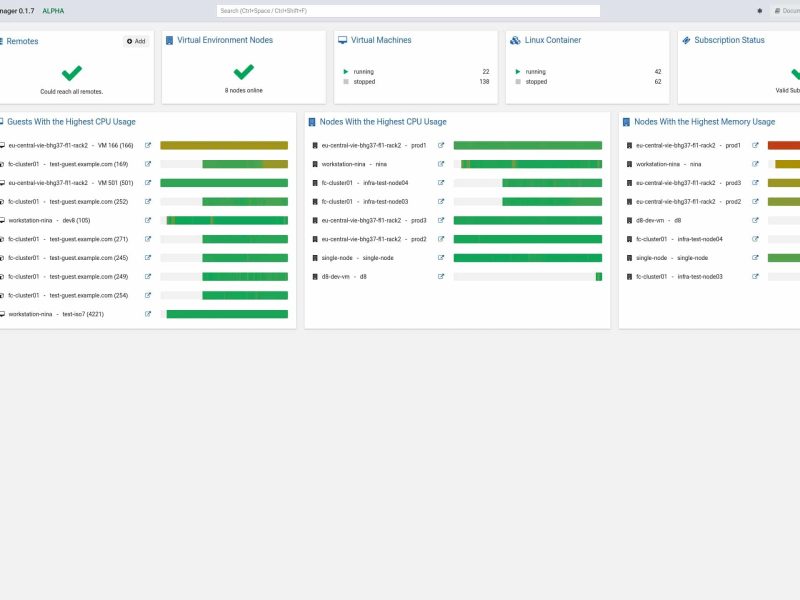The height and width of the screenshot is (600, 800).
Task: Open external link for VM 166 guest
Action: 148,145
